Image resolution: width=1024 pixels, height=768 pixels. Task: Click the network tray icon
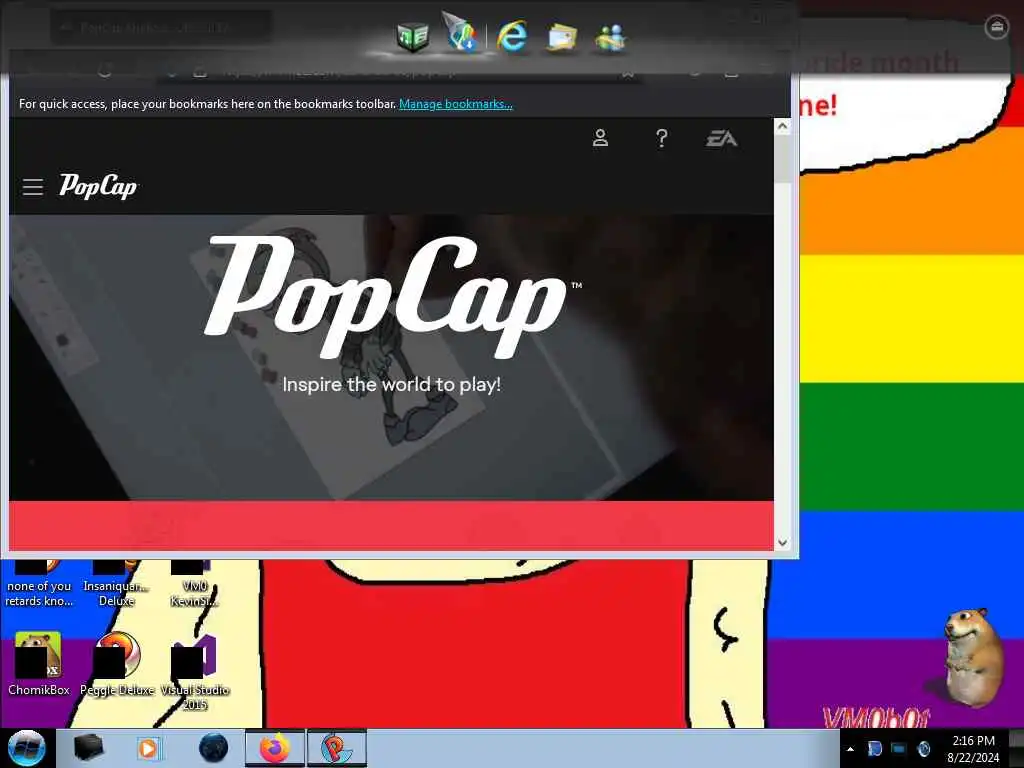tap(899, 748)
